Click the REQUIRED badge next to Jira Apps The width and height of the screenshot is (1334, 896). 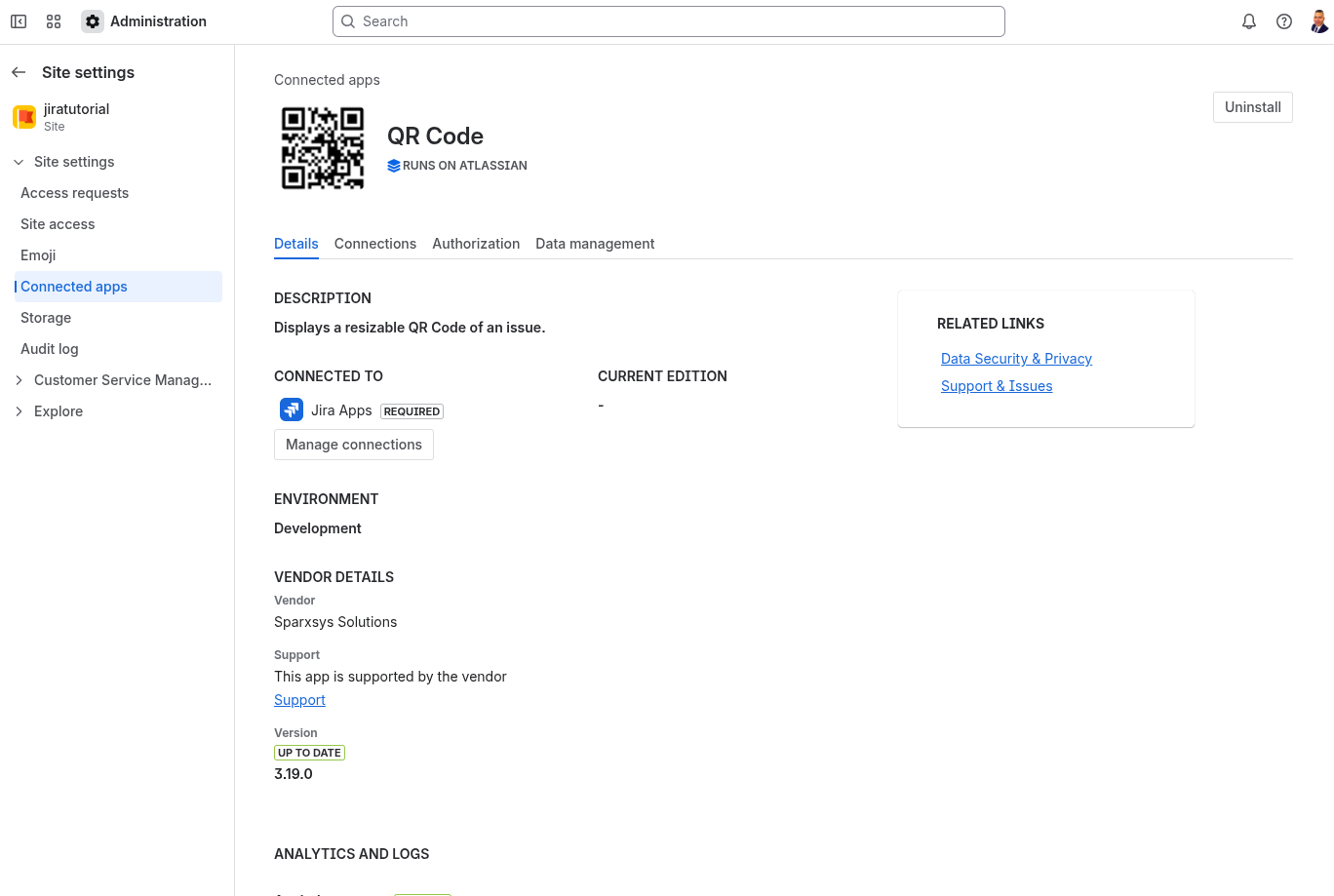[x=412, y=411]
